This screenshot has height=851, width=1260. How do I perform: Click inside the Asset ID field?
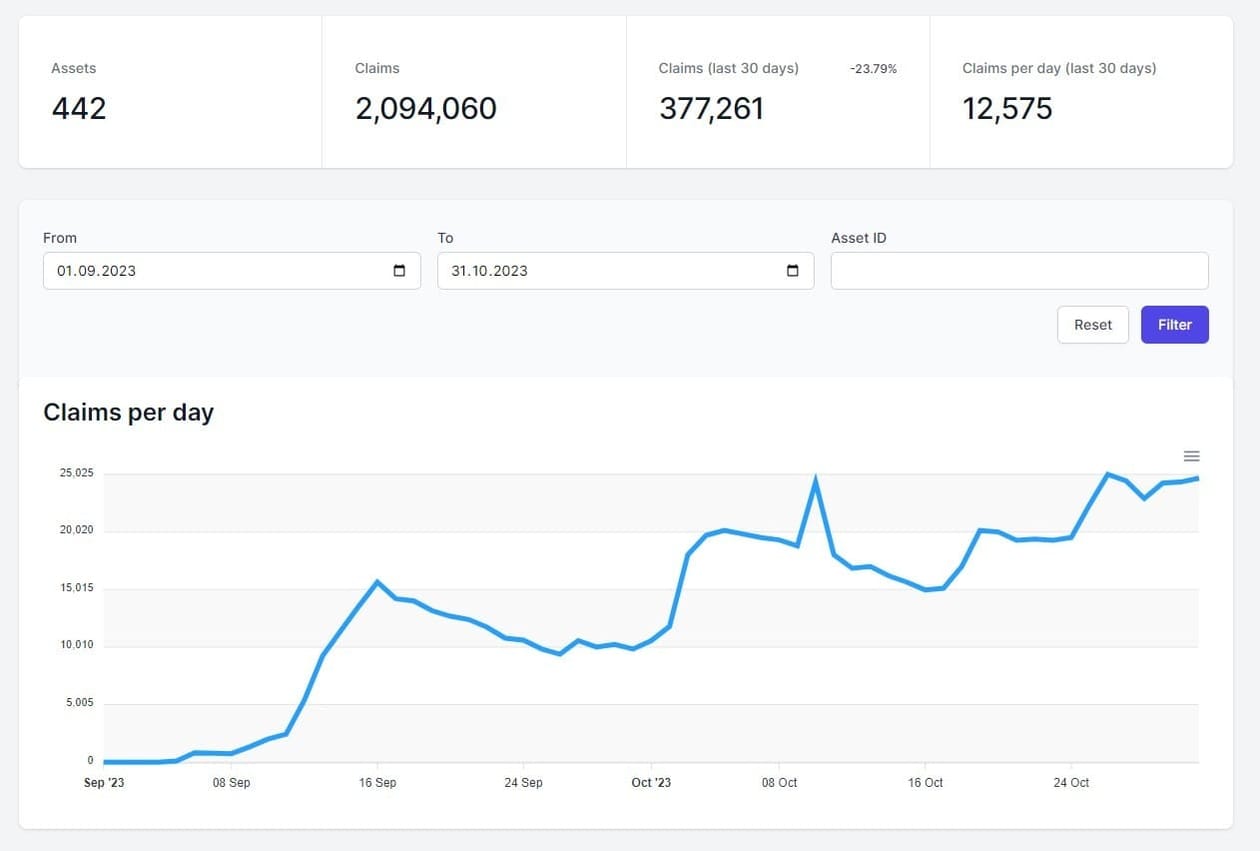tap(1018, 270)
